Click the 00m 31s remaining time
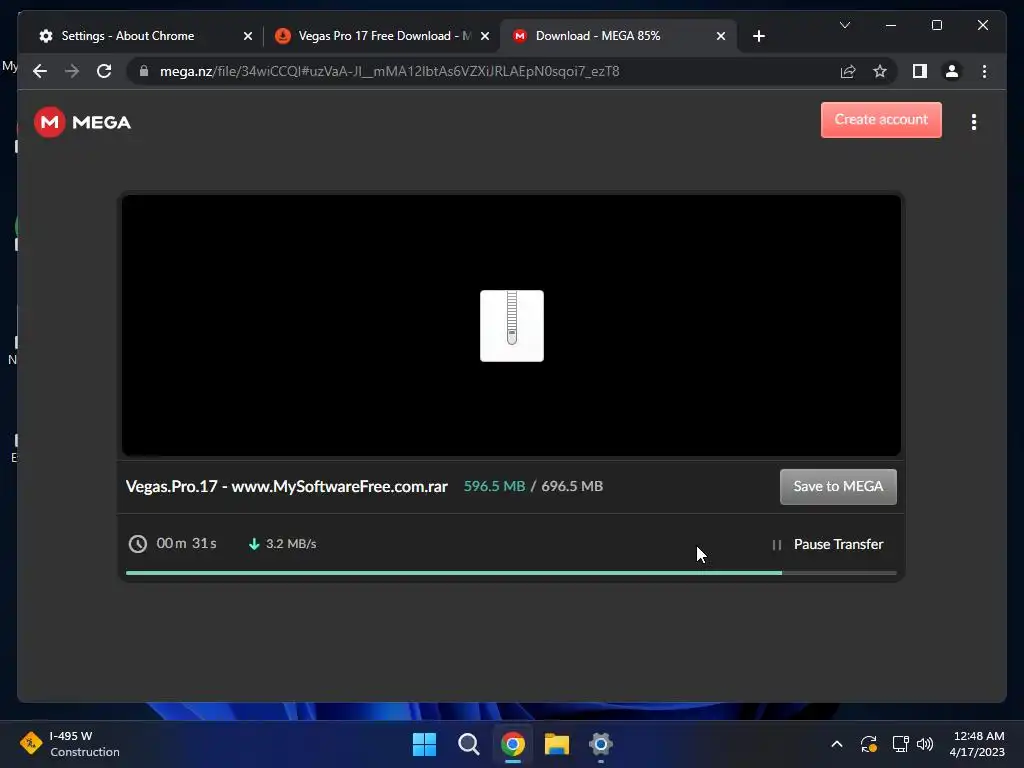 [x=186, y=543]
